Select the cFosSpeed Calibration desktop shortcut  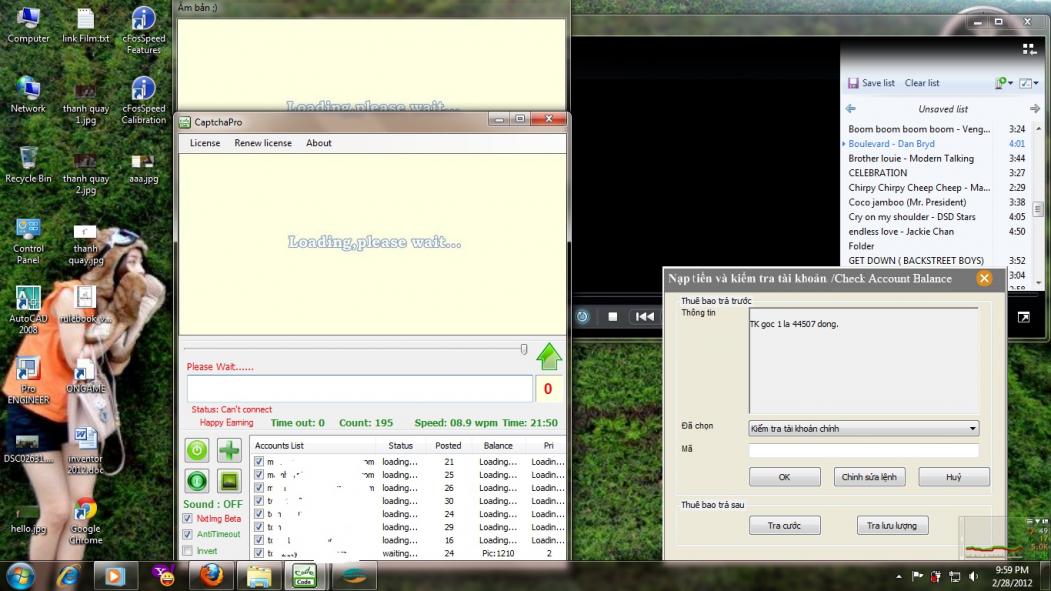click(x=143, y=101)
